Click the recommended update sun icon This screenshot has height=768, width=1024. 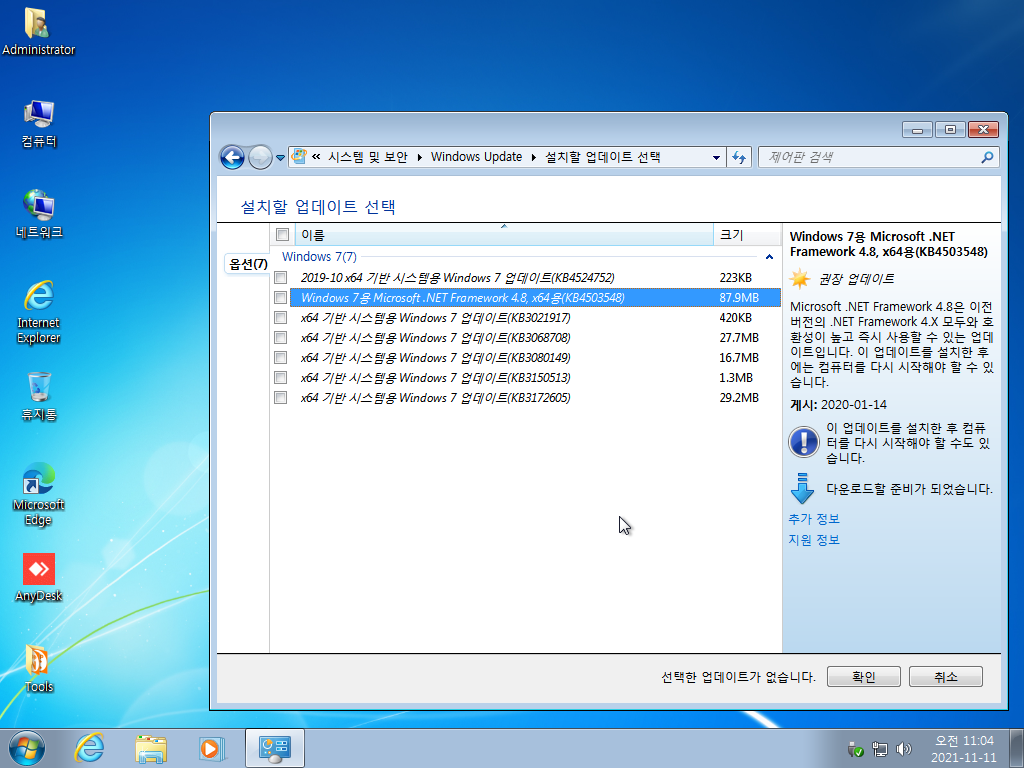[799, 279]
